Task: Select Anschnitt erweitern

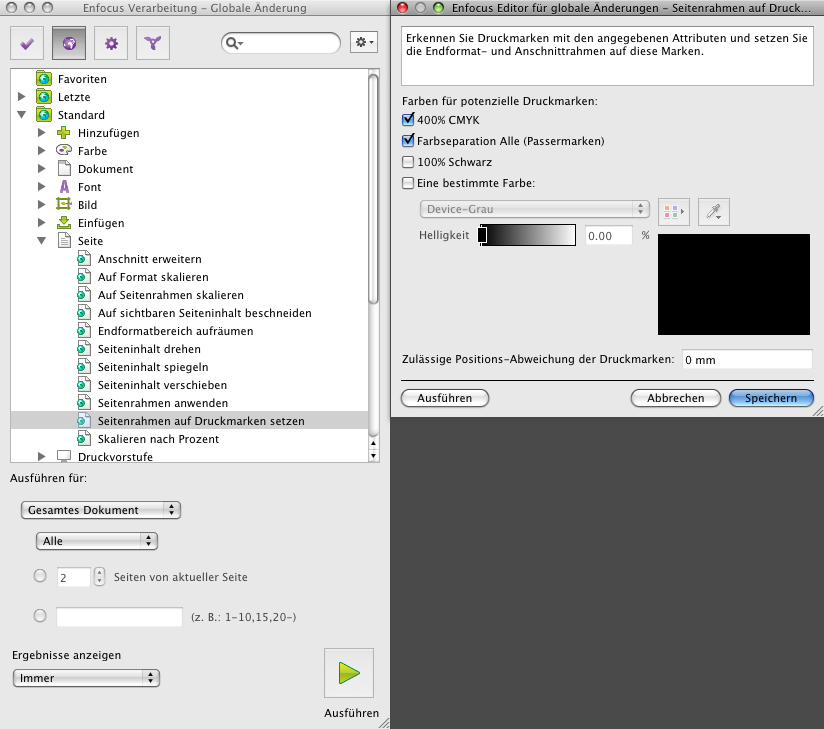Action: tap(149, 259)
